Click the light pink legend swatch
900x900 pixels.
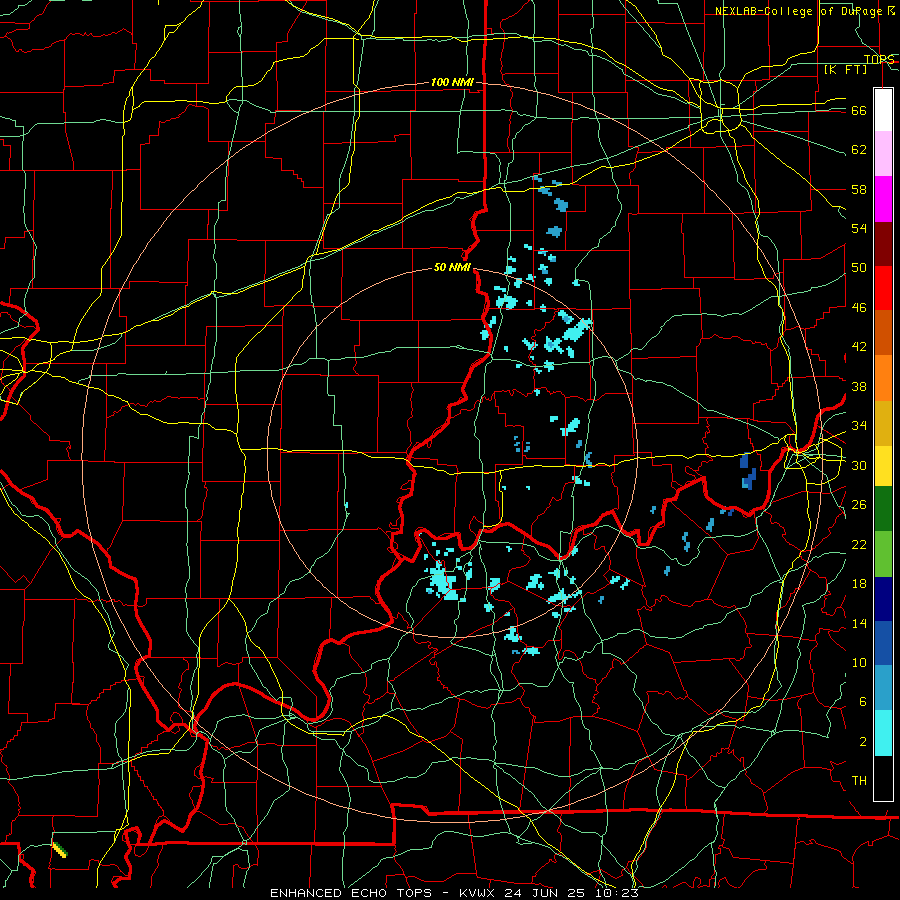coord(883,154)
